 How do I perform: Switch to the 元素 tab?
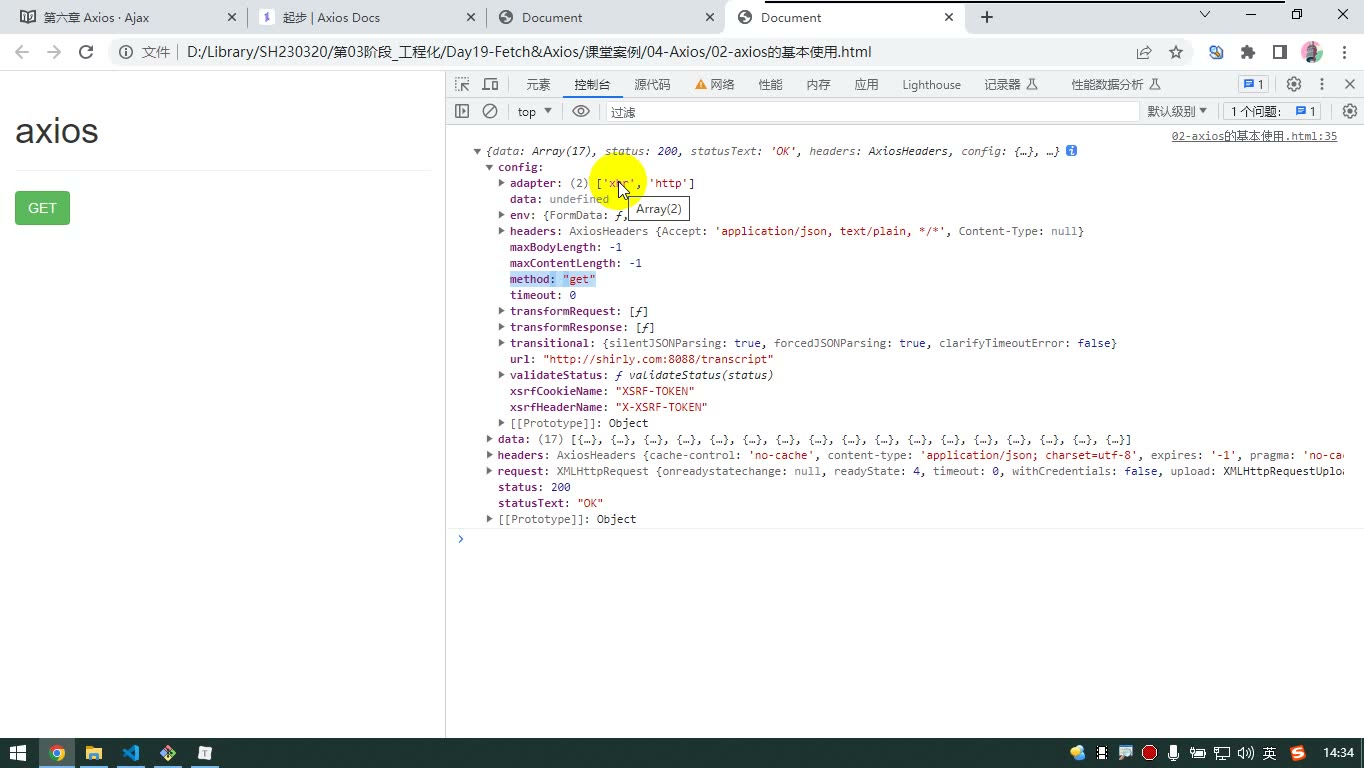pos(538,85)
